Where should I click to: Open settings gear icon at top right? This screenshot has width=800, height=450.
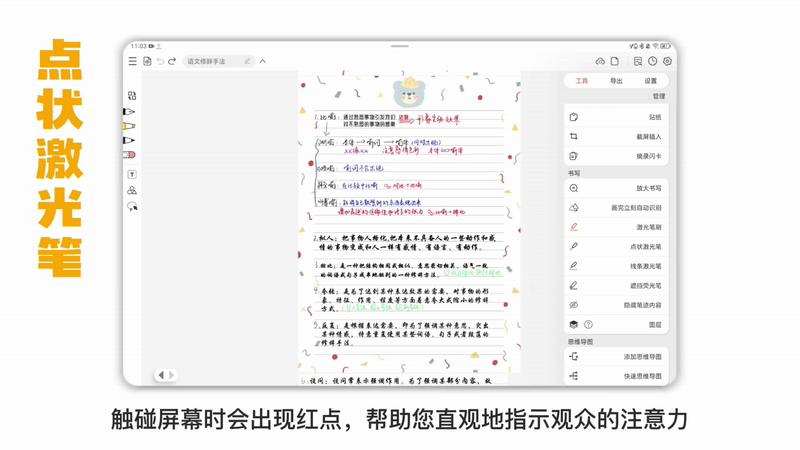[667, 61]
